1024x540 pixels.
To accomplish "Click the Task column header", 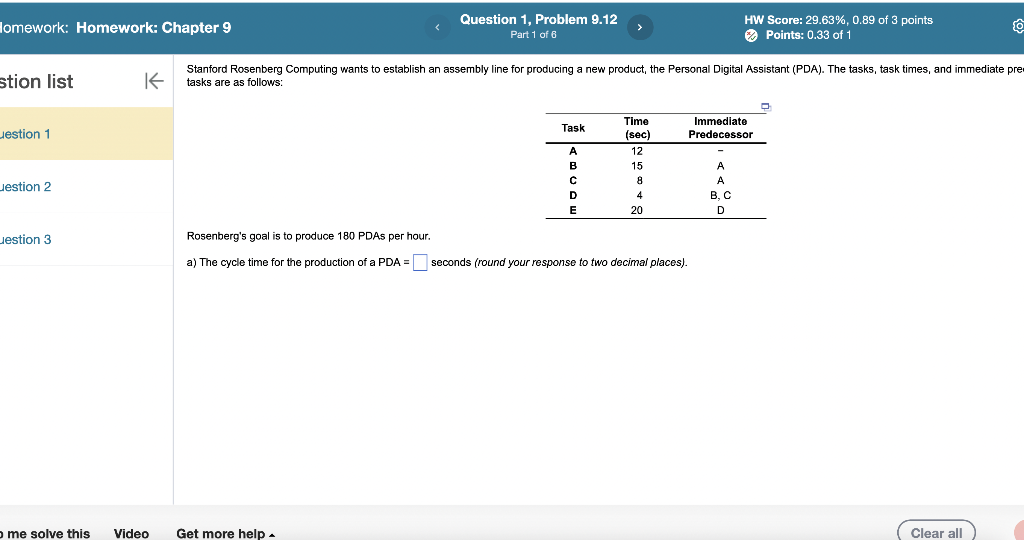I will (x=573, y=128).
